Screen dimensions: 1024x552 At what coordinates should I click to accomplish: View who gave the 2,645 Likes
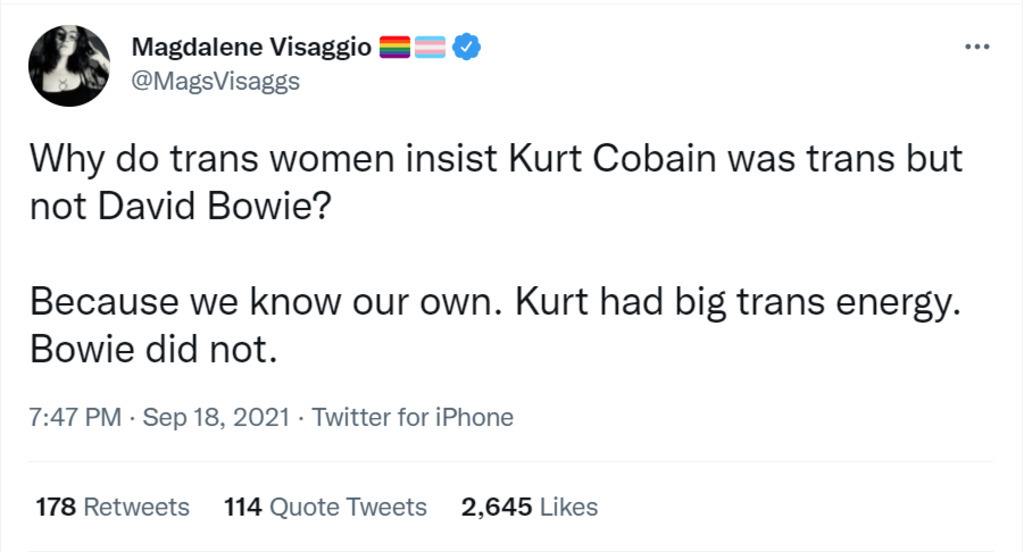(x=529, y=507)
